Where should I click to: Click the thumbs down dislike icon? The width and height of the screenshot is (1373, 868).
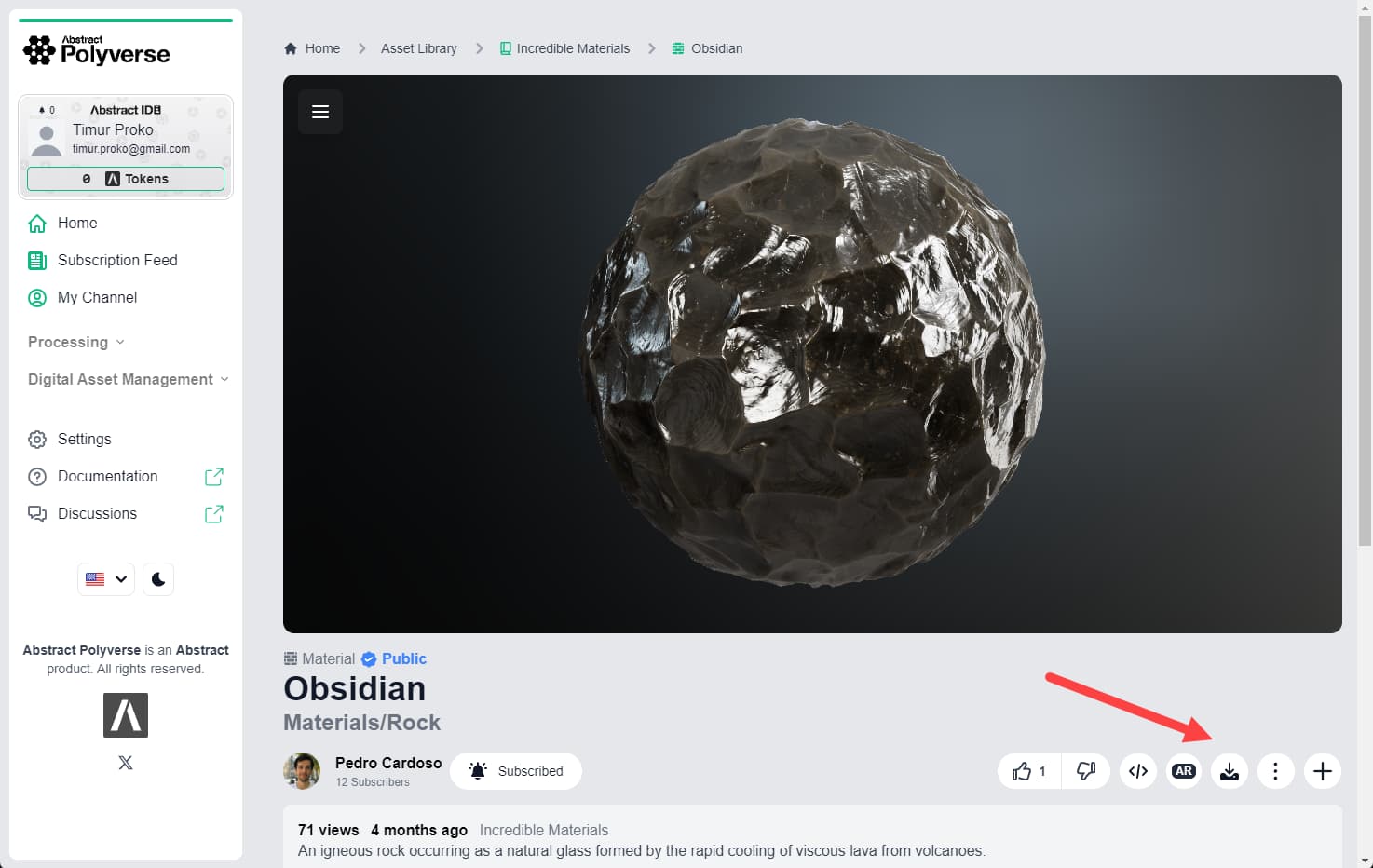[1086, 771]
